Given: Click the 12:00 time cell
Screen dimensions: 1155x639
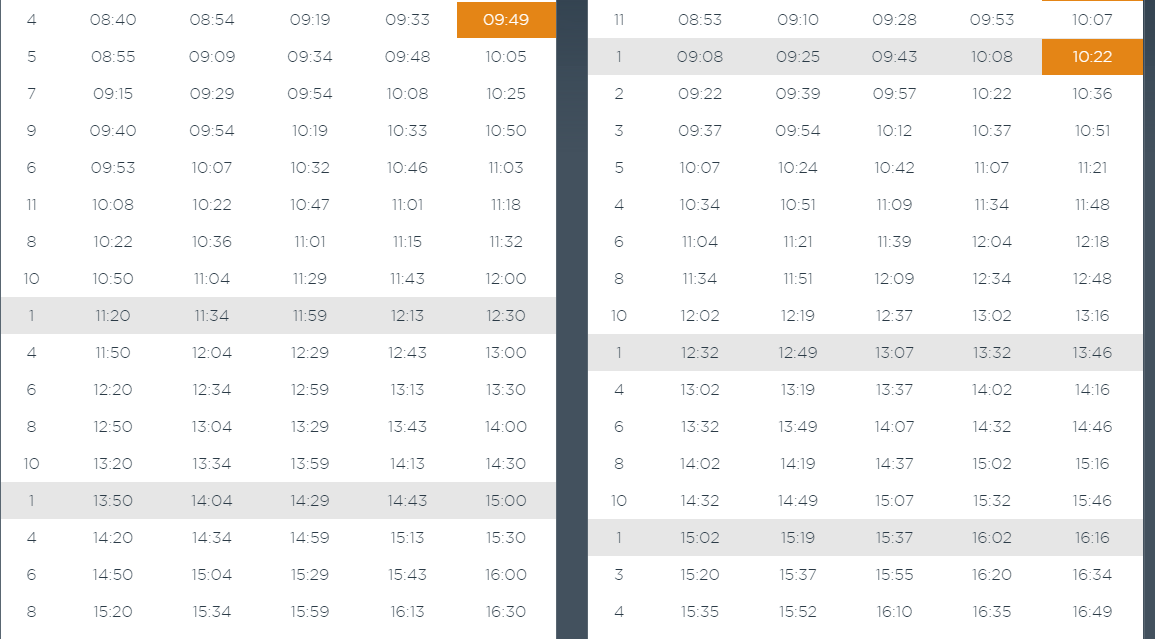Looking at the screenshot, I should (x=506, y=279).
